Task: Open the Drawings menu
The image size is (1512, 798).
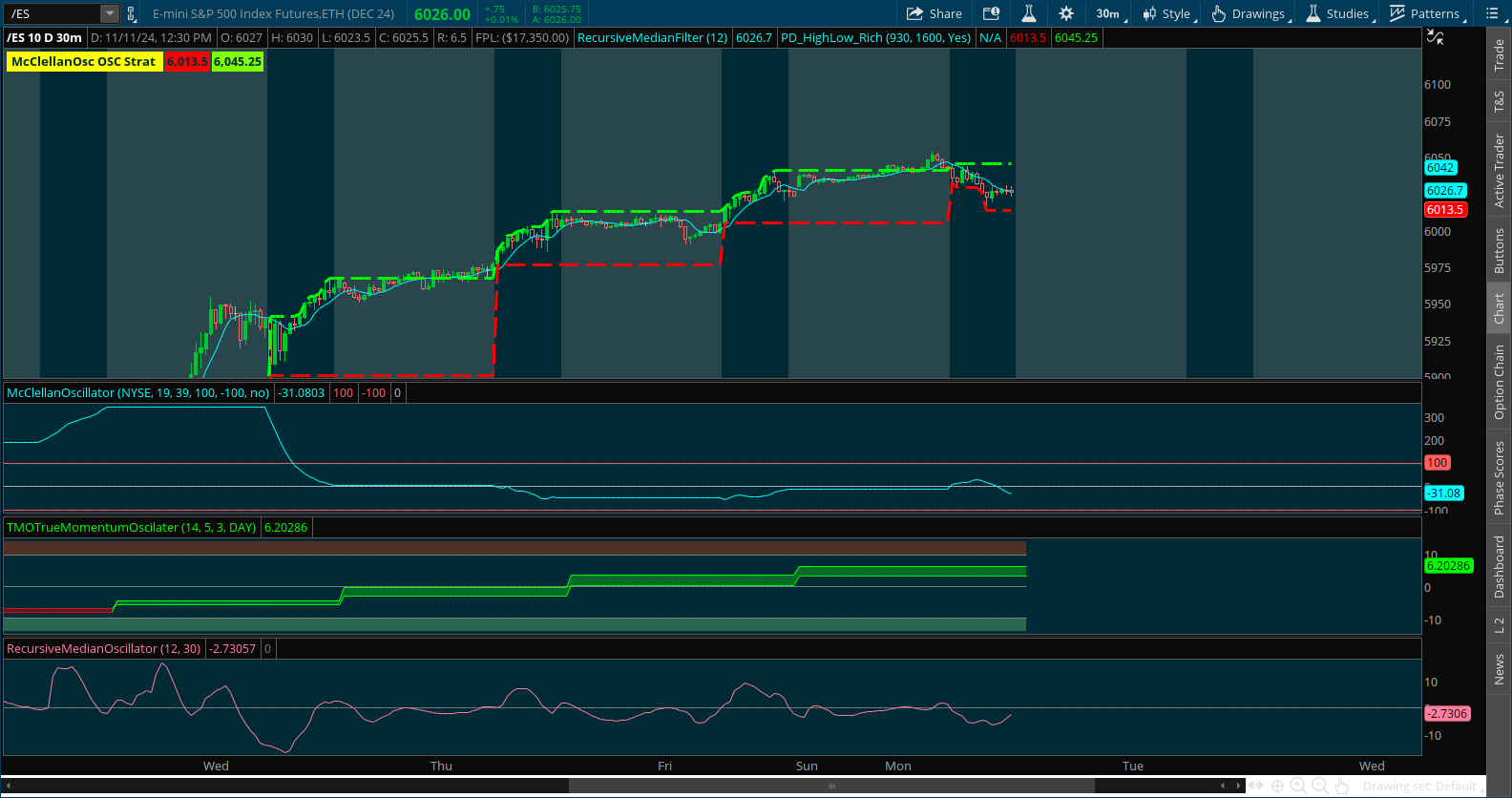Action: pos(1251,13)
